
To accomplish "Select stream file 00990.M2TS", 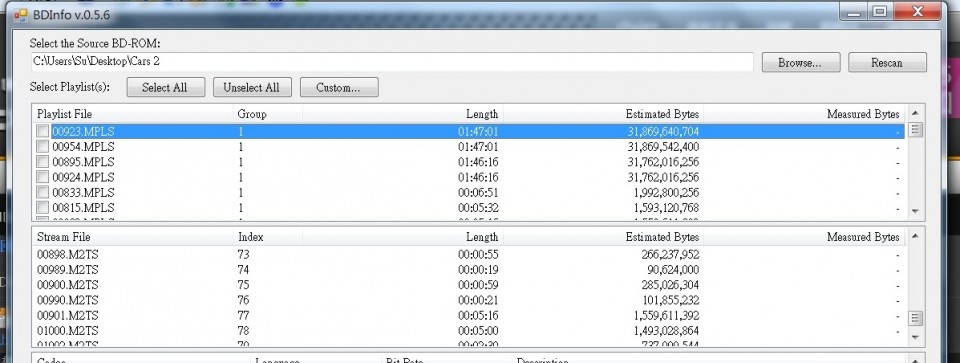I will coord(68,301).
